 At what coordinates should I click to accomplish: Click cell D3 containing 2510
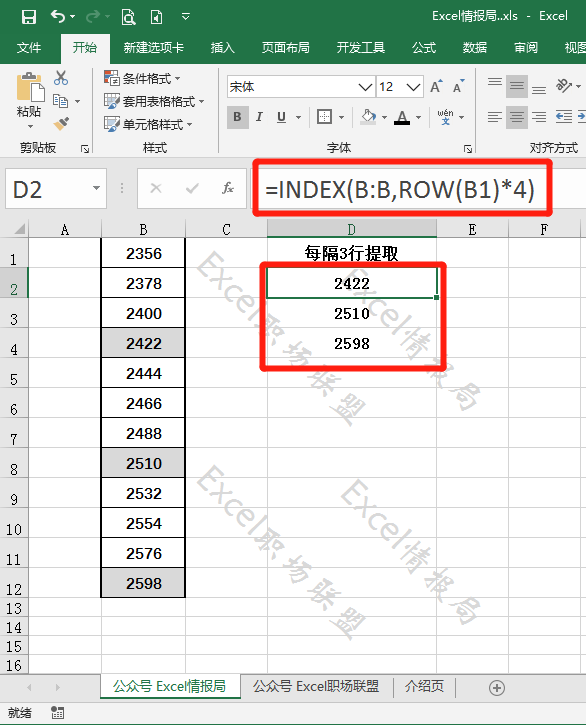(352, 313)
